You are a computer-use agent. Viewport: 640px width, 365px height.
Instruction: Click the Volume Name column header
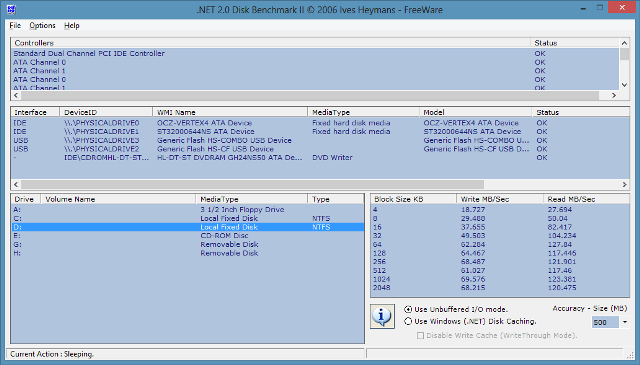[118, 199]
